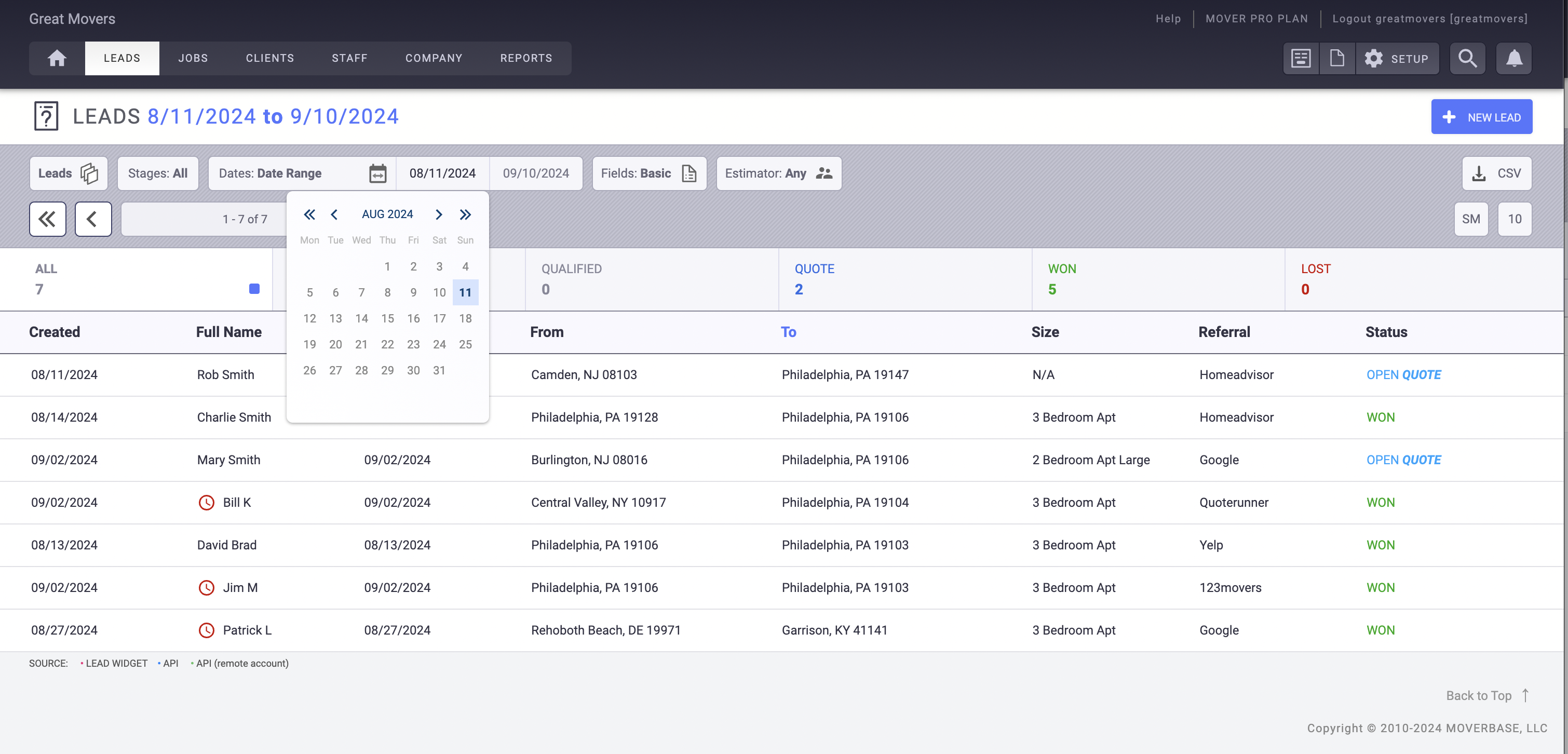1568x754 pixels.
Task: Click the Help link
Action: [1168, 19]
